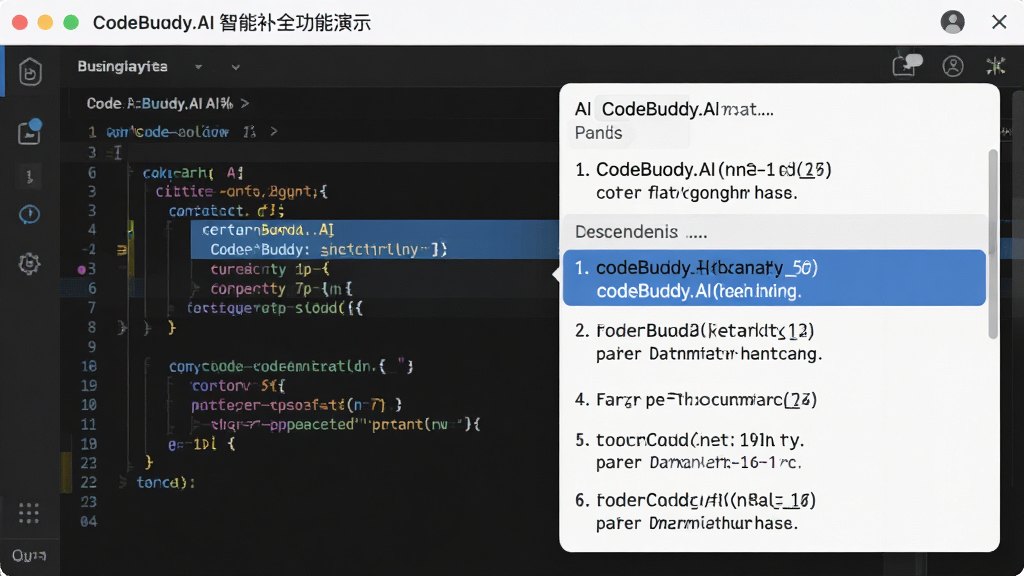Open the second chevron dropdown in toolbar
Image resolution: width=1024 pixels, height=576 pixels.
pyautogui.click(x=236, y=67)
